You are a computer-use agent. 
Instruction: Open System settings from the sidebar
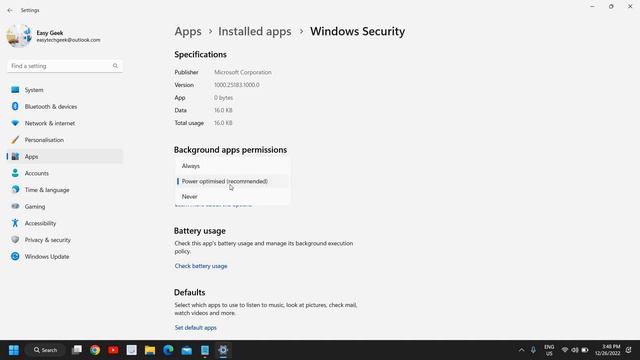pos(65,90)
